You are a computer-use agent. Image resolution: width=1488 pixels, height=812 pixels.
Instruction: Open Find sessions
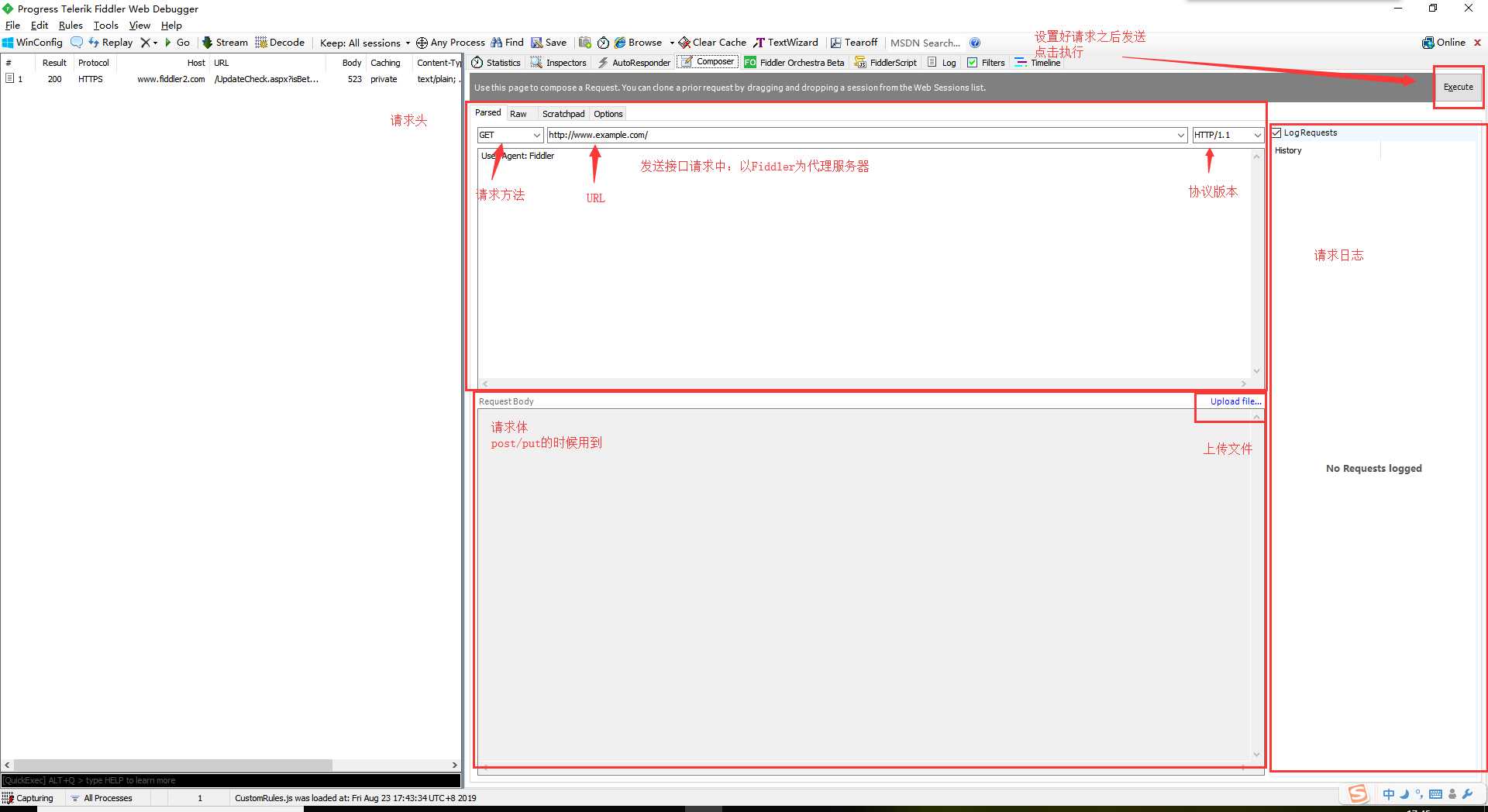(x=508, y=43)
